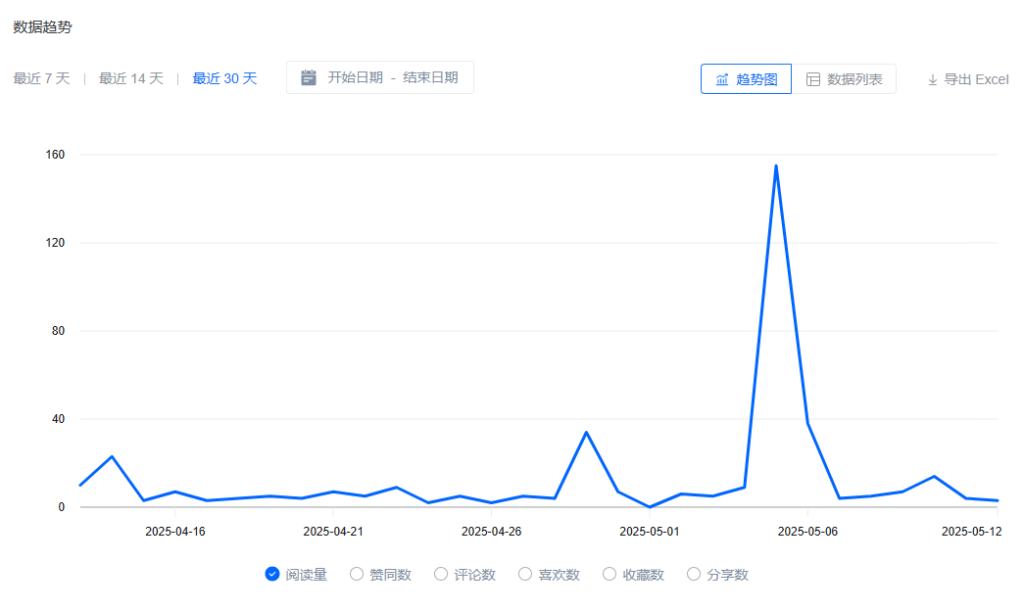Open the 结束日期 end date field

(x=430, y=77)
